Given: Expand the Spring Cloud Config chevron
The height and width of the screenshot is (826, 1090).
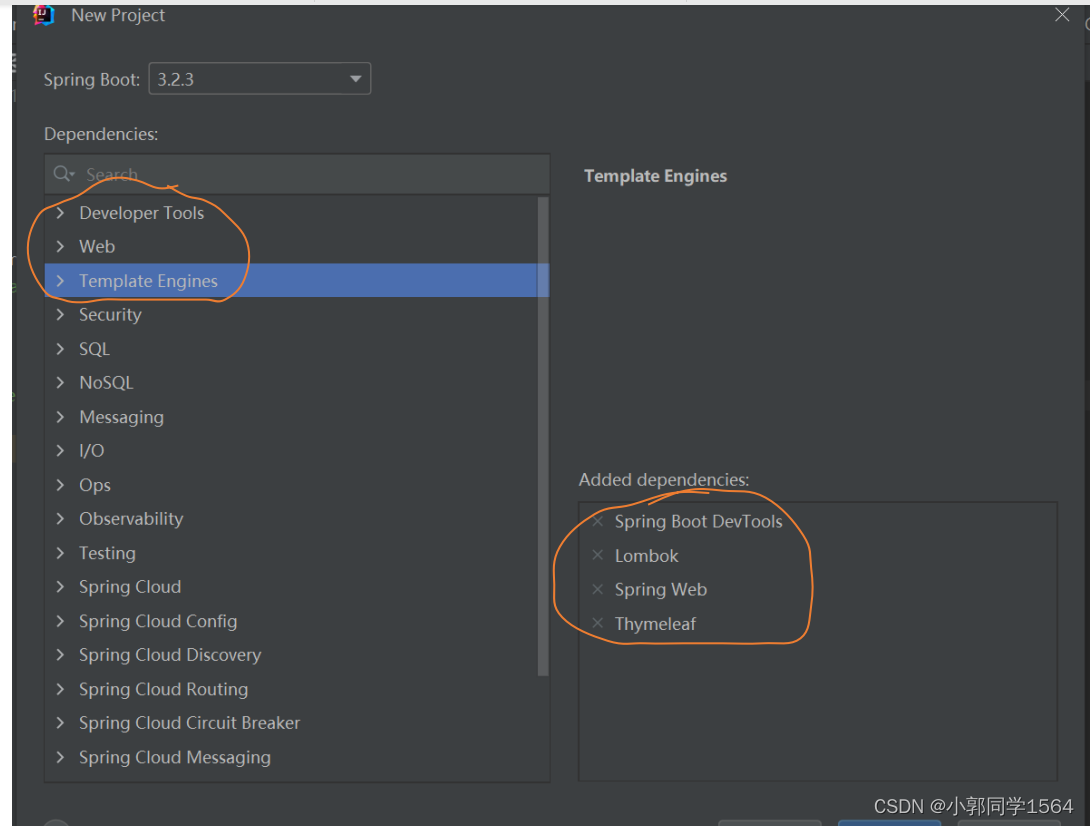Looking at the screenshot, I should tap(60, 621).
